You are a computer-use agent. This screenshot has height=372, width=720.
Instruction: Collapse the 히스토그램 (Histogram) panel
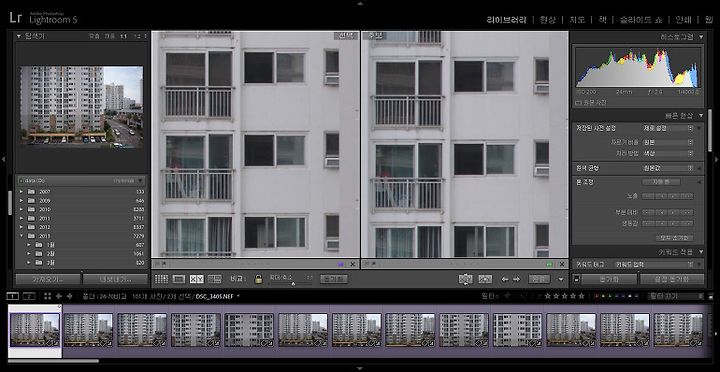point(701,37)
